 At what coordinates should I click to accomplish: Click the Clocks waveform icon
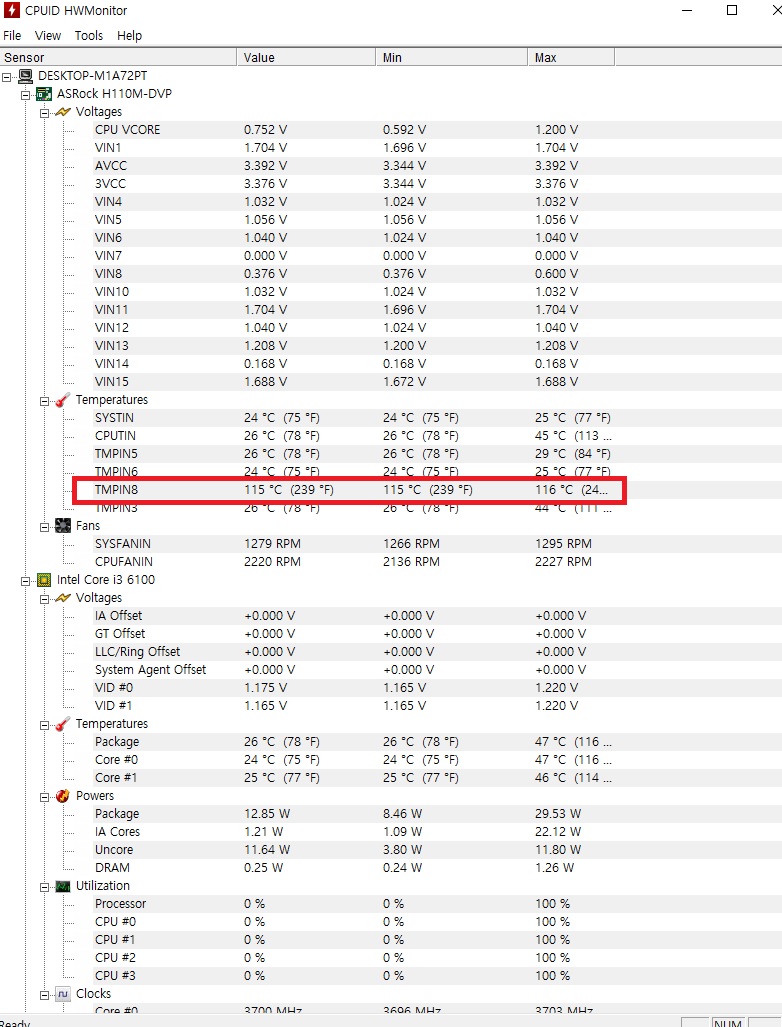pyautogui.click(x=63, y=994)
